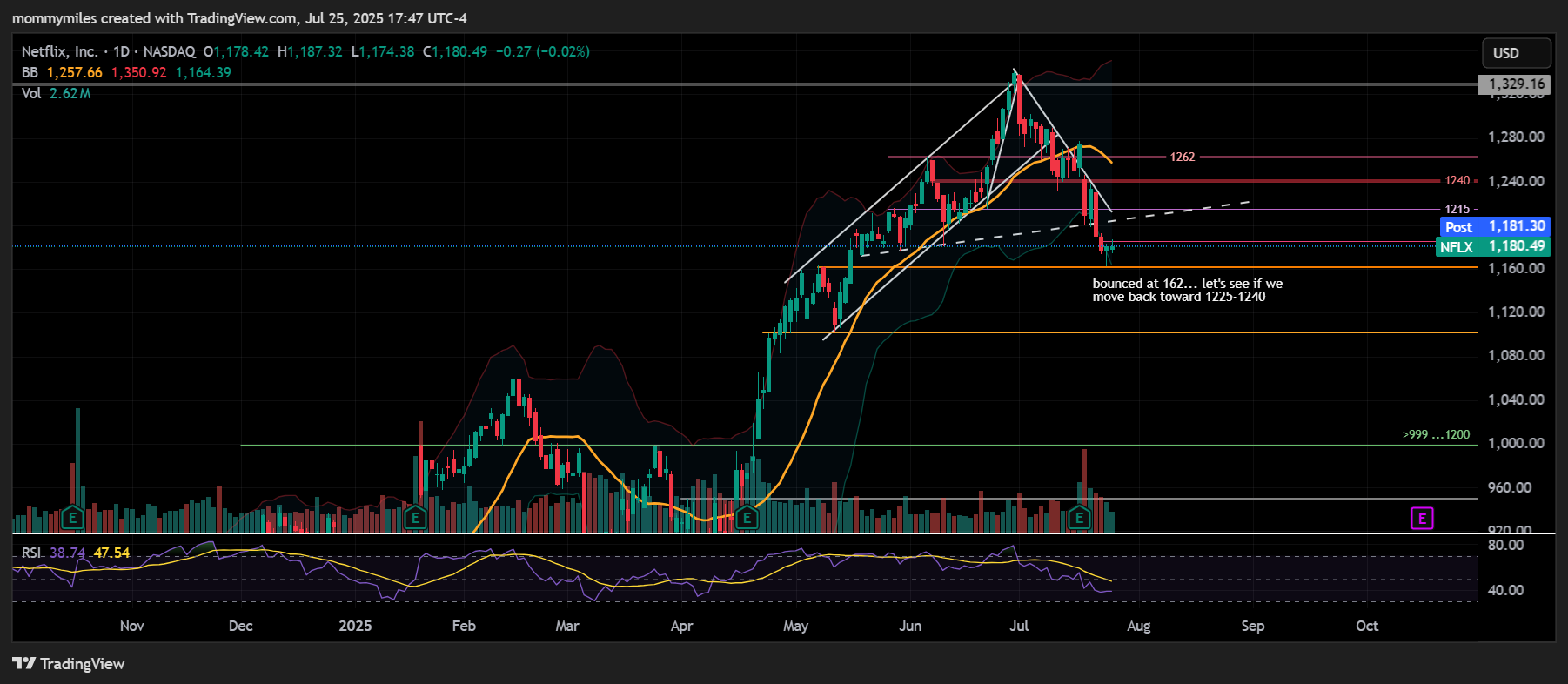The height and width of the screenshot is (684, 1568).
Task: Click the volume value 2.62M
Action: (x=70, y=93)
